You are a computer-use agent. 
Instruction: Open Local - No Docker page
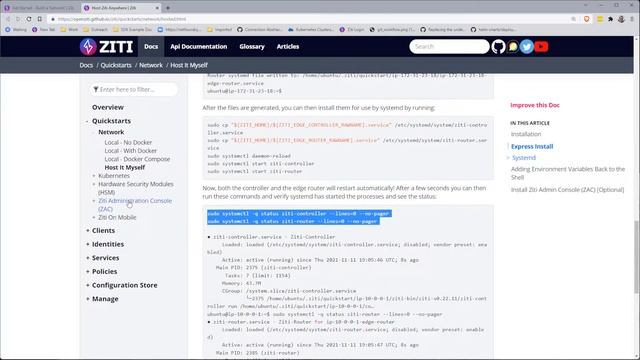128,142
